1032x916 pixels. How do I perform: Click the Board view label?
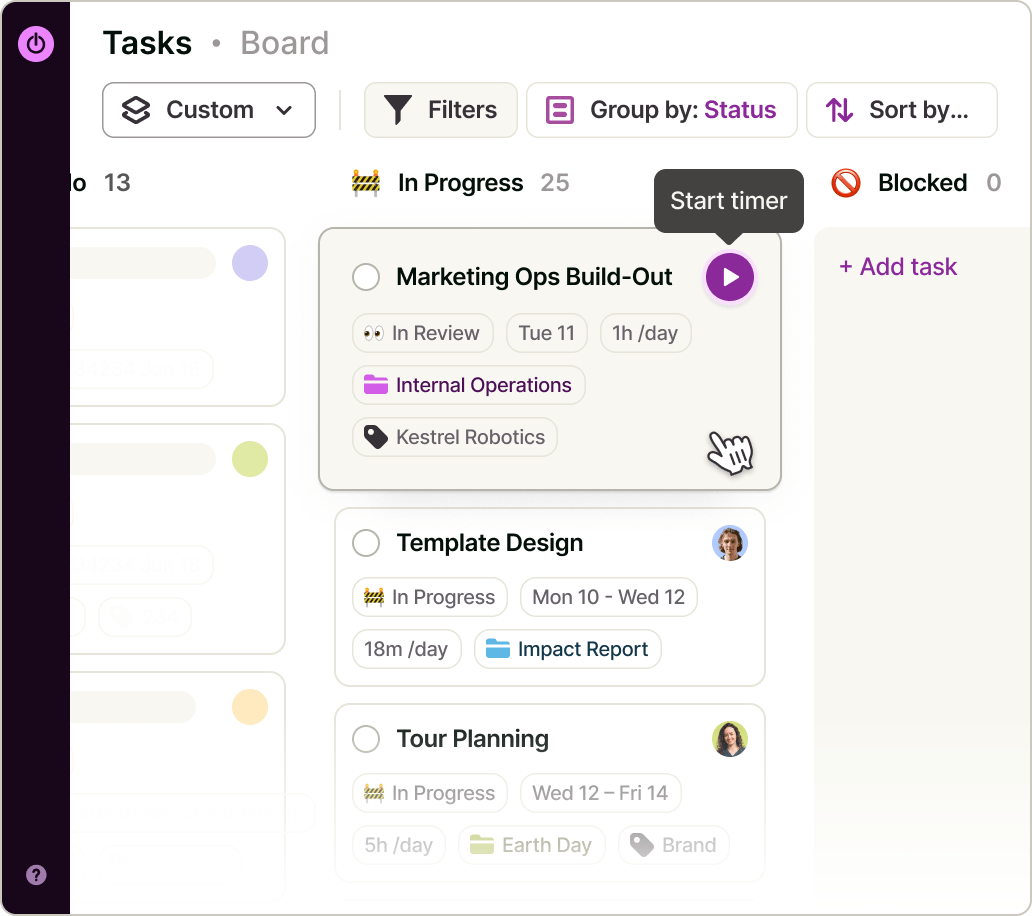pos(284,43)
